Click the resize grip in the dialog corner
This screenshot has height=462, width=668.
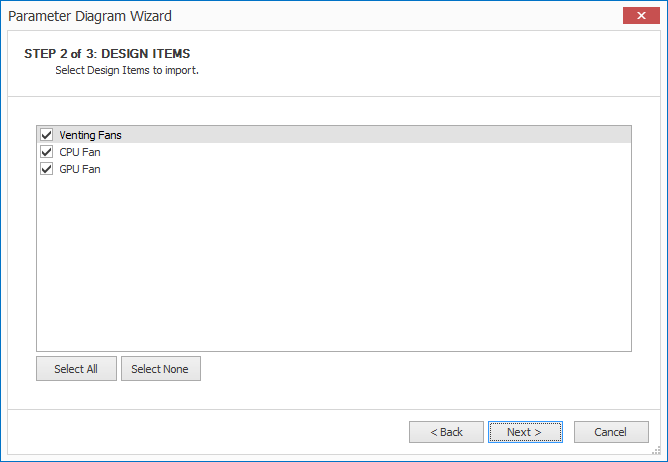pyautogui.click(x=661, y=455)
